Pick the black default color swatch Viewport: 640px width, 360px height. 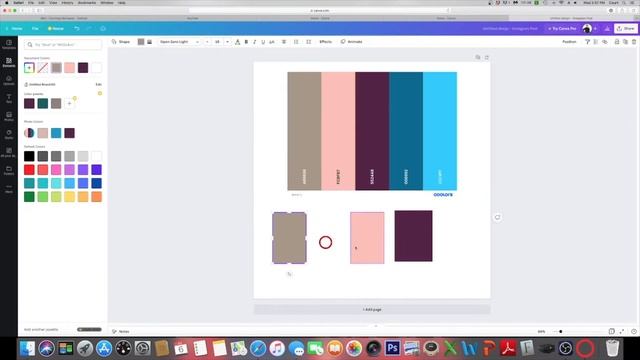click(29, 156)
